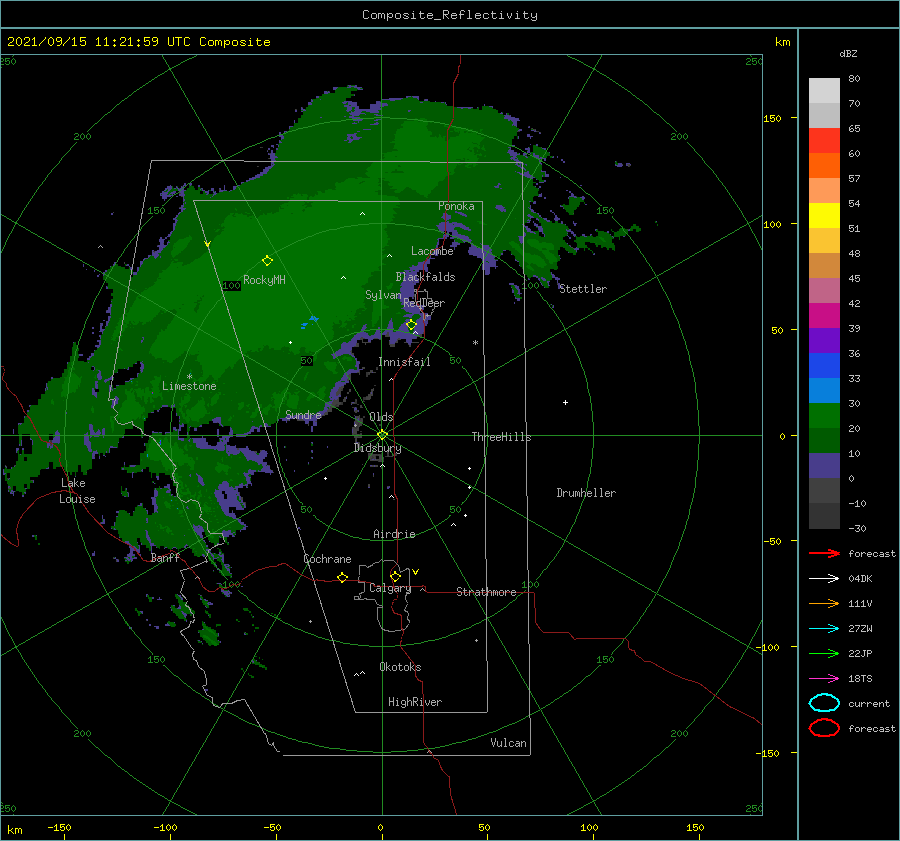Viewport: 900px width, 841px height.
Task: Click the Composite_Reflectivity title
Action: click(x=449, y=15)
